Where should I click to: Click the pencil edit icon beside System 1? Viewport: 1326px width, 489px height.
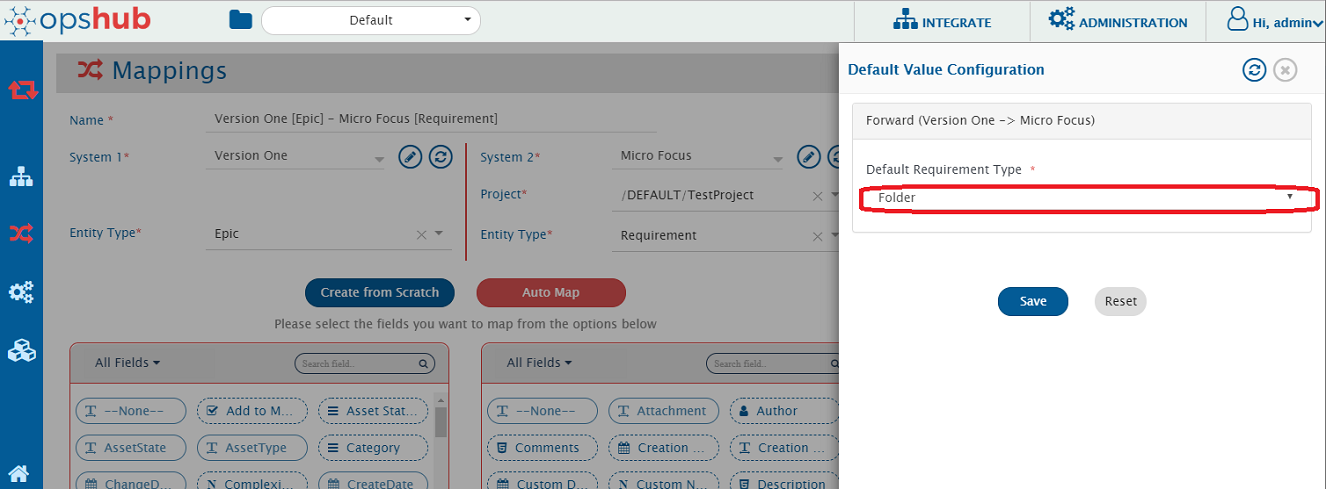(410, 157)
